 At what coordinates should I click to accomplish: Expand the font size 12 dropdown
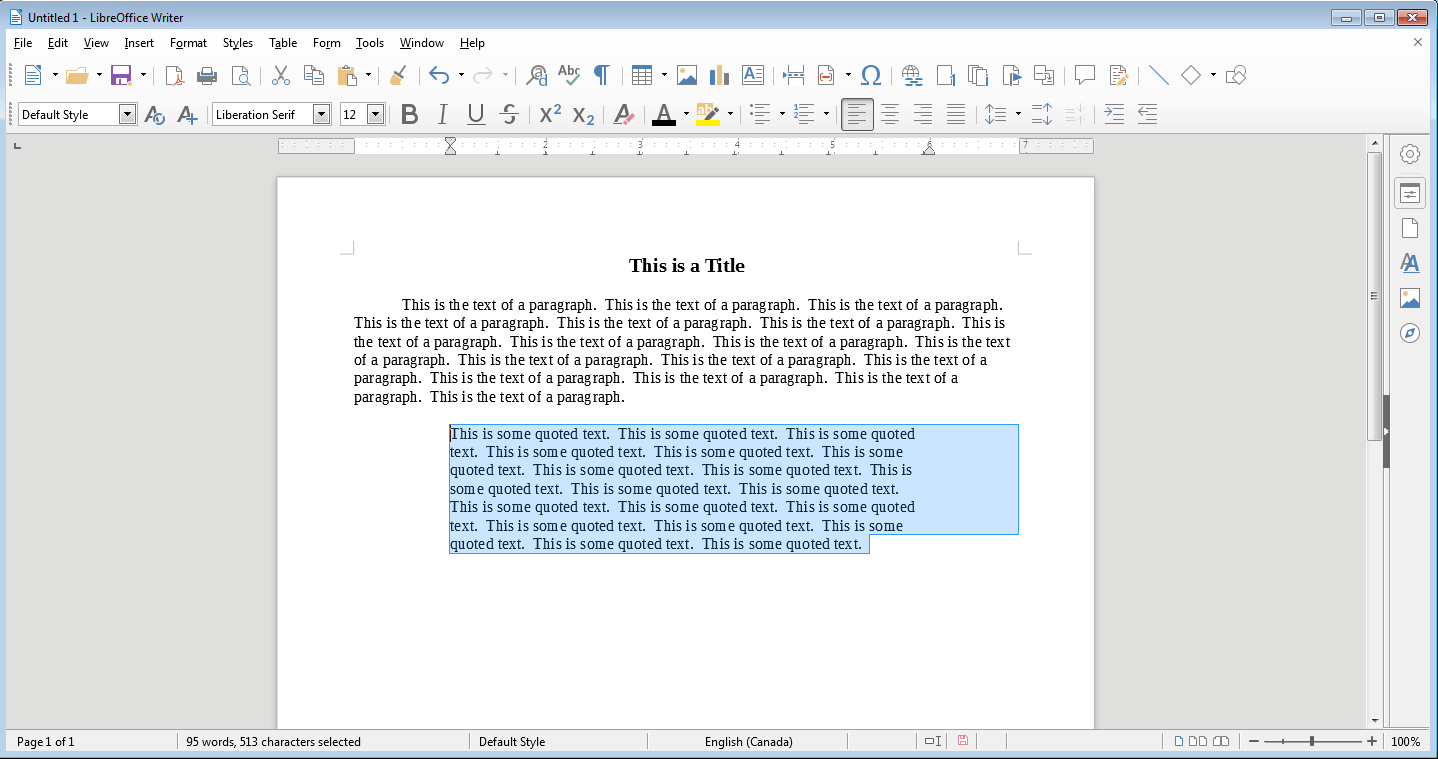tap(376, 114)
